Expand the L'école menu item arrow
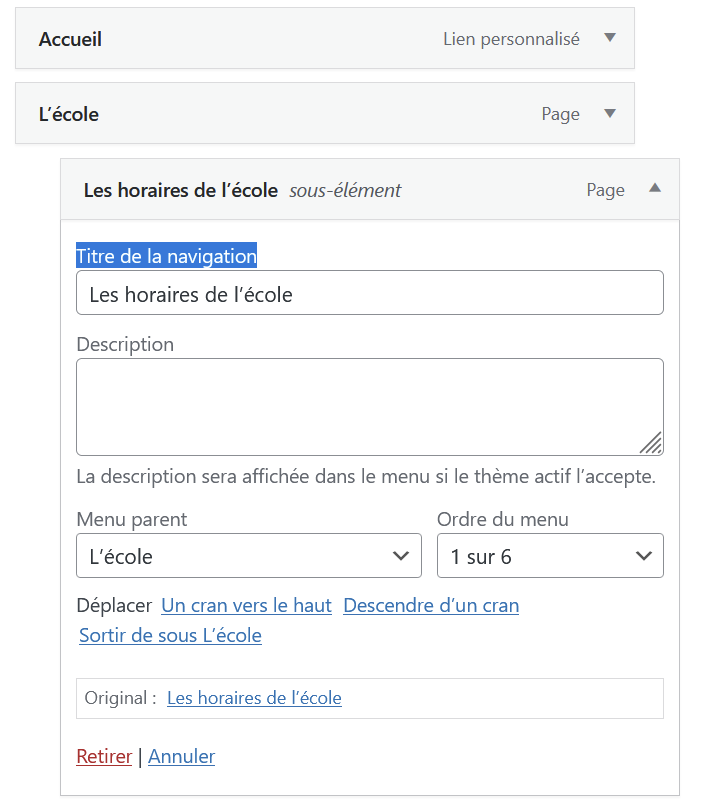 point(609,113)
